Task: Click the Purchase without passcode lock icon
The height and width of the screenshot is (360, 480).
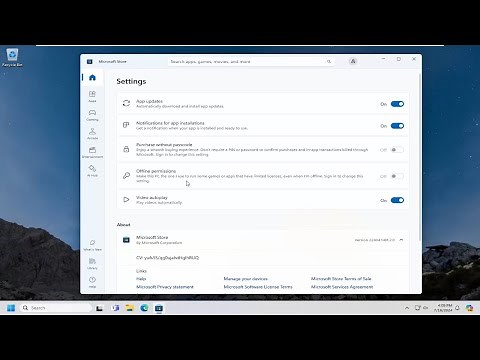Action: (x=126, y=149)
